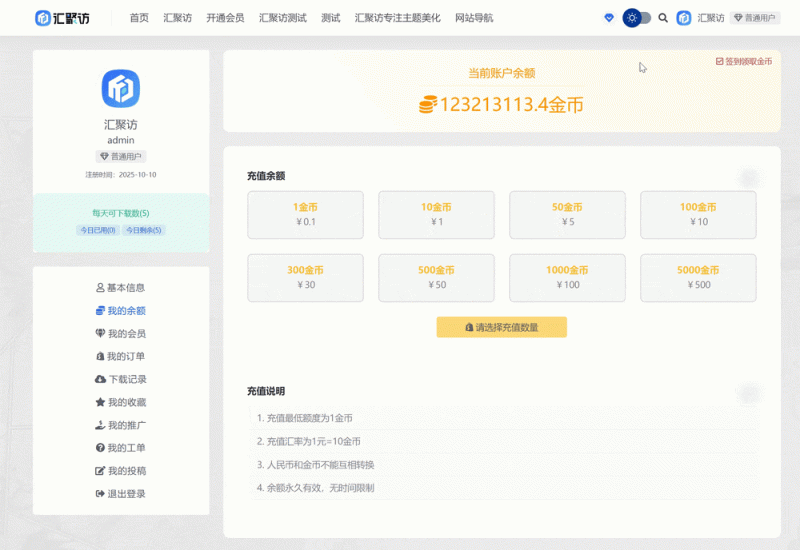The width and height of the screenshot is (800, 550).
Task: Select the 100金币 ¥10 recharge option
Action: [x=698, y=215]
